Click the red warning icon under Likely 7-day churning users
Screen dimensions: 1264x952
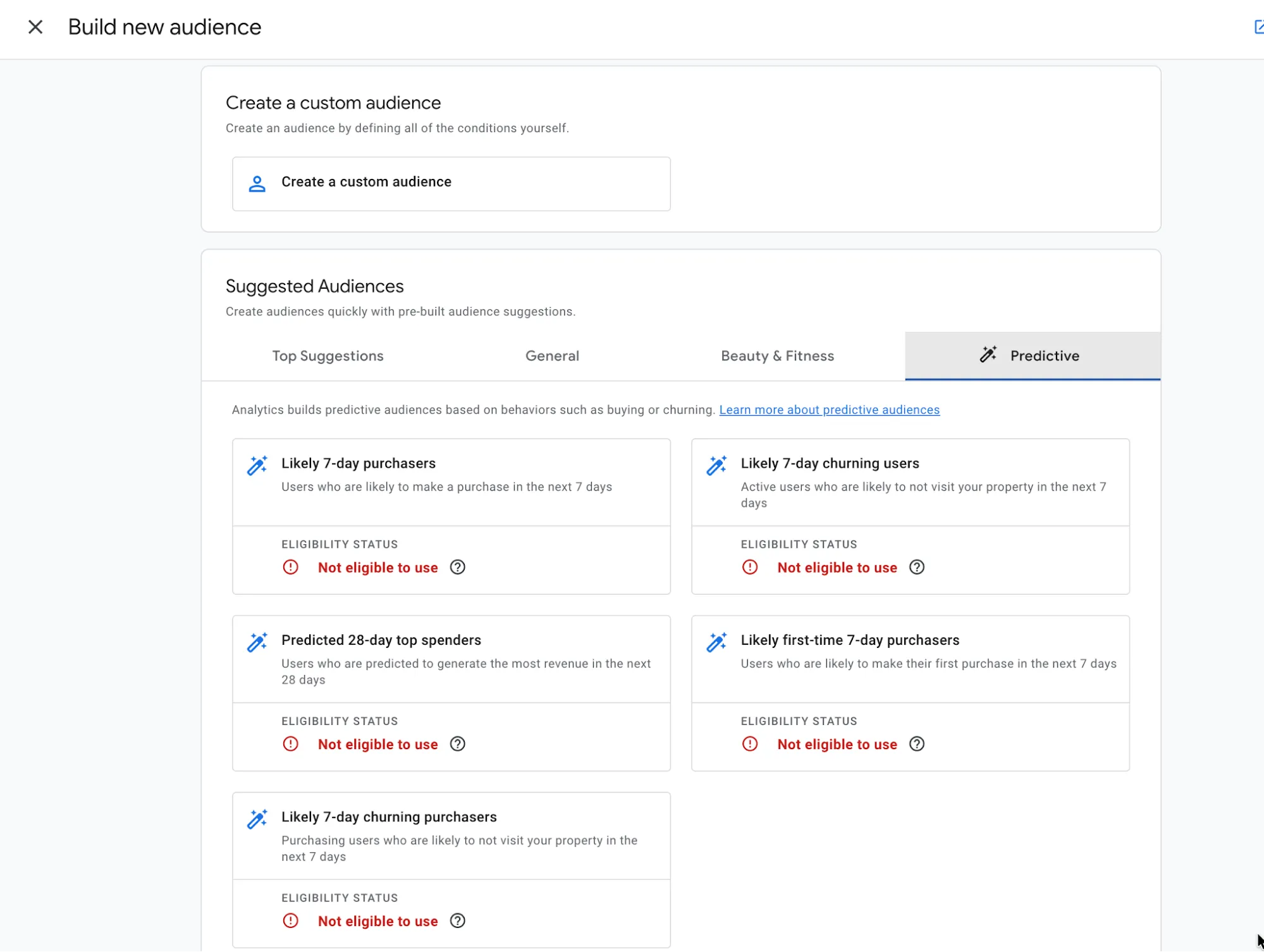[750, 568]
